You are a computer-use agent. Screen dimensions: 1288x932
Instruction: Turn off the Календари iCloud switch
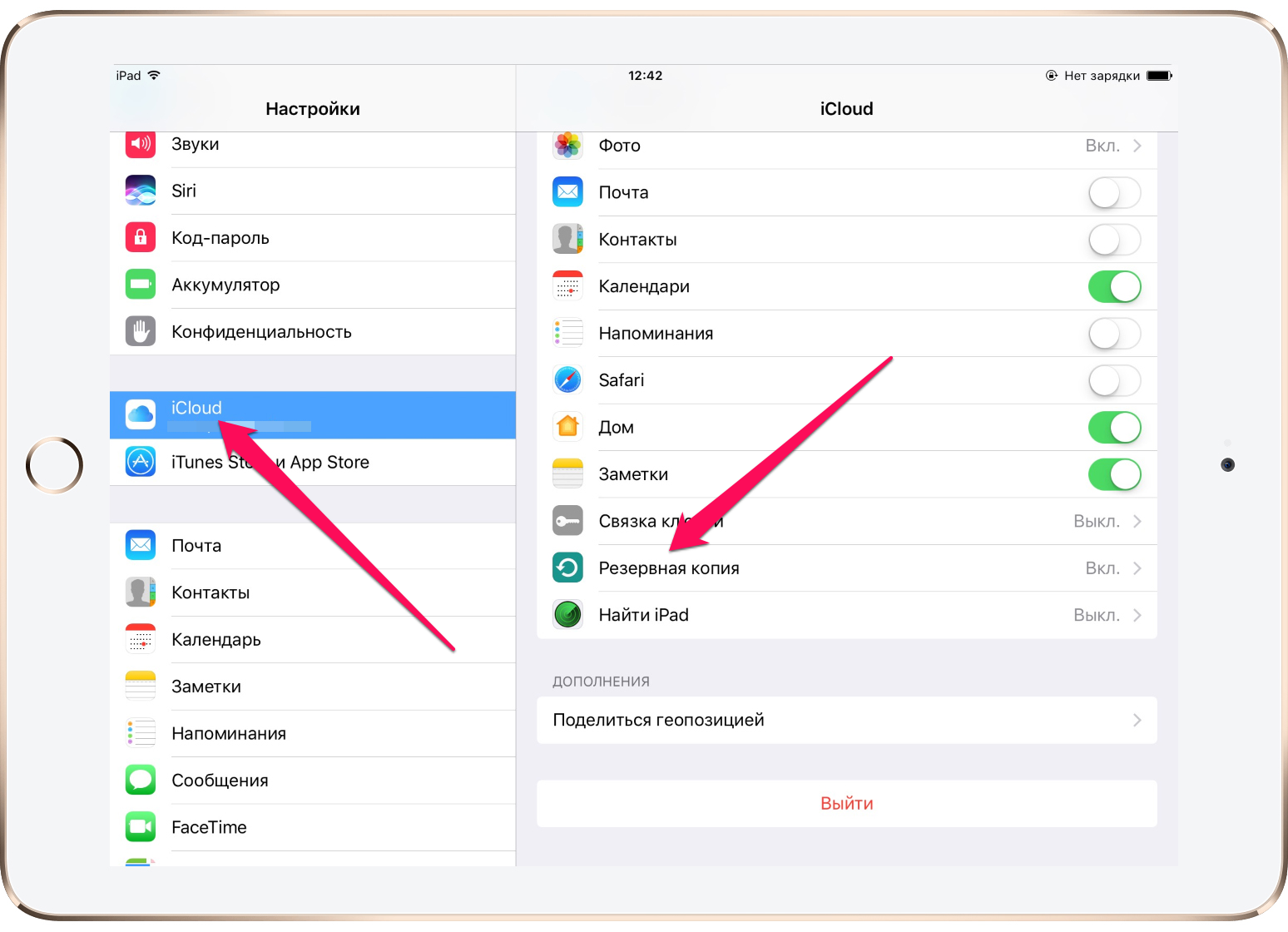tap(1114, 286)
